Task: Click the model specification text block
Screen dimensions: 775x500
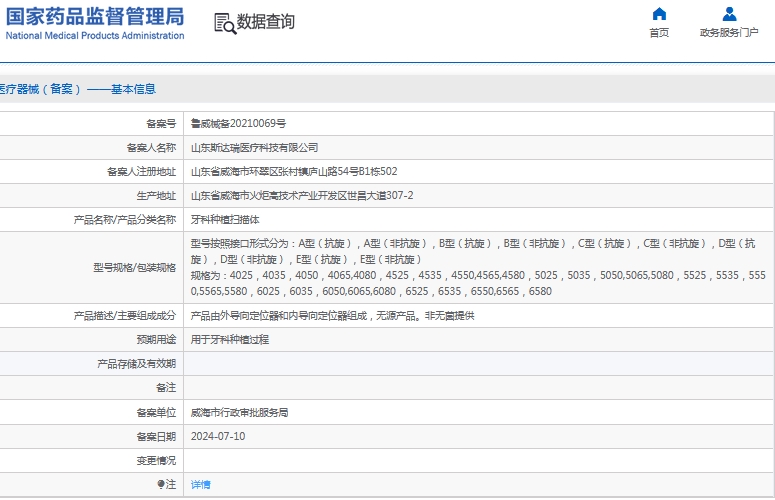Action: 478,267
